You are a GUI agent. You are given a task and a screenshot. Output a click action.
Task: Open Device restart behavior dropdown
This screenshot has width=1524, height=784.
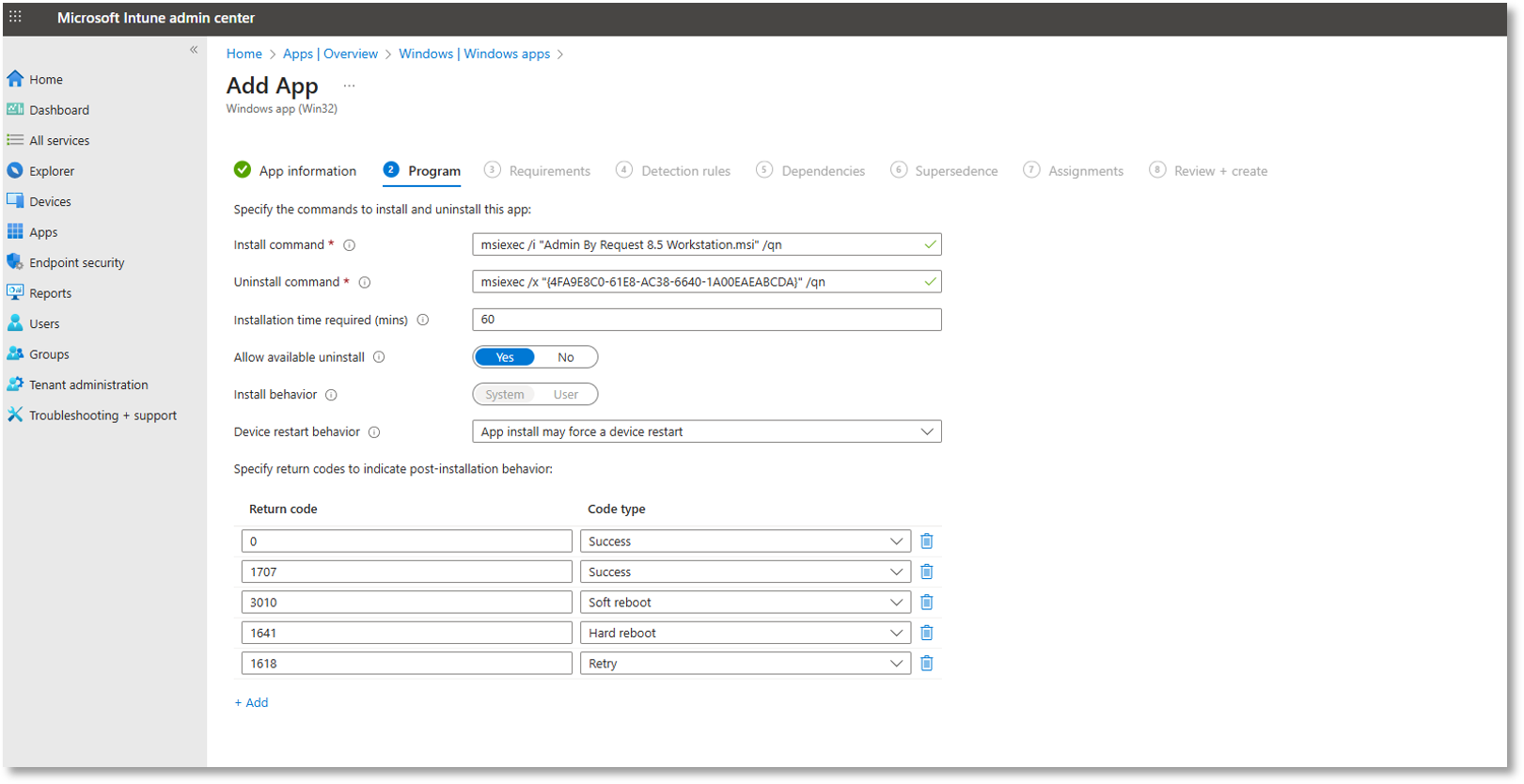pyautogui.click(x=707, y=431)
